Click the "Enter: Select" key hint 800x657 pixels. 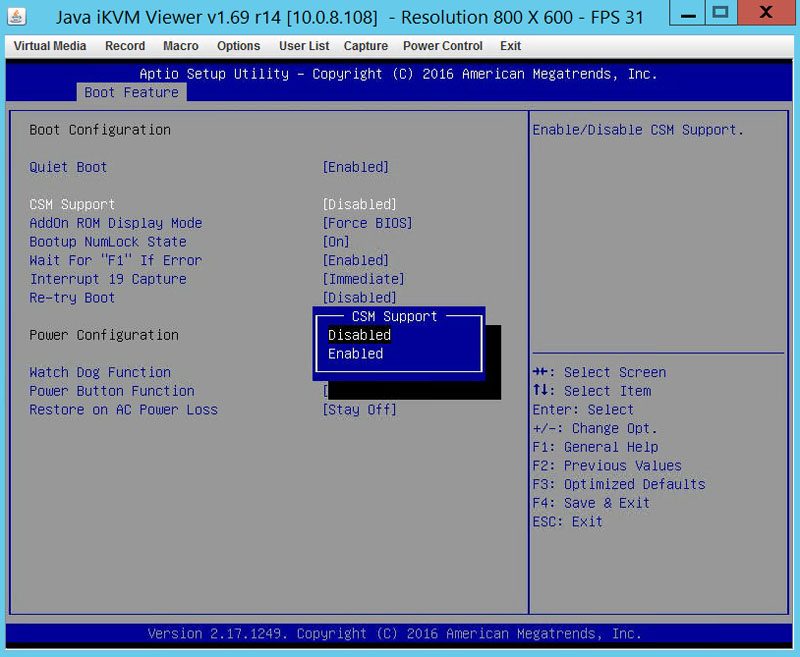point(583,410)
